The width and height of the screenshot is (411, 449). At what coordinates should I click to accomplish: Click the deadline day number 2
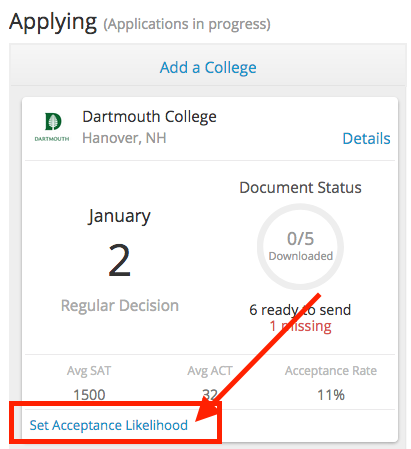[119, 260]
